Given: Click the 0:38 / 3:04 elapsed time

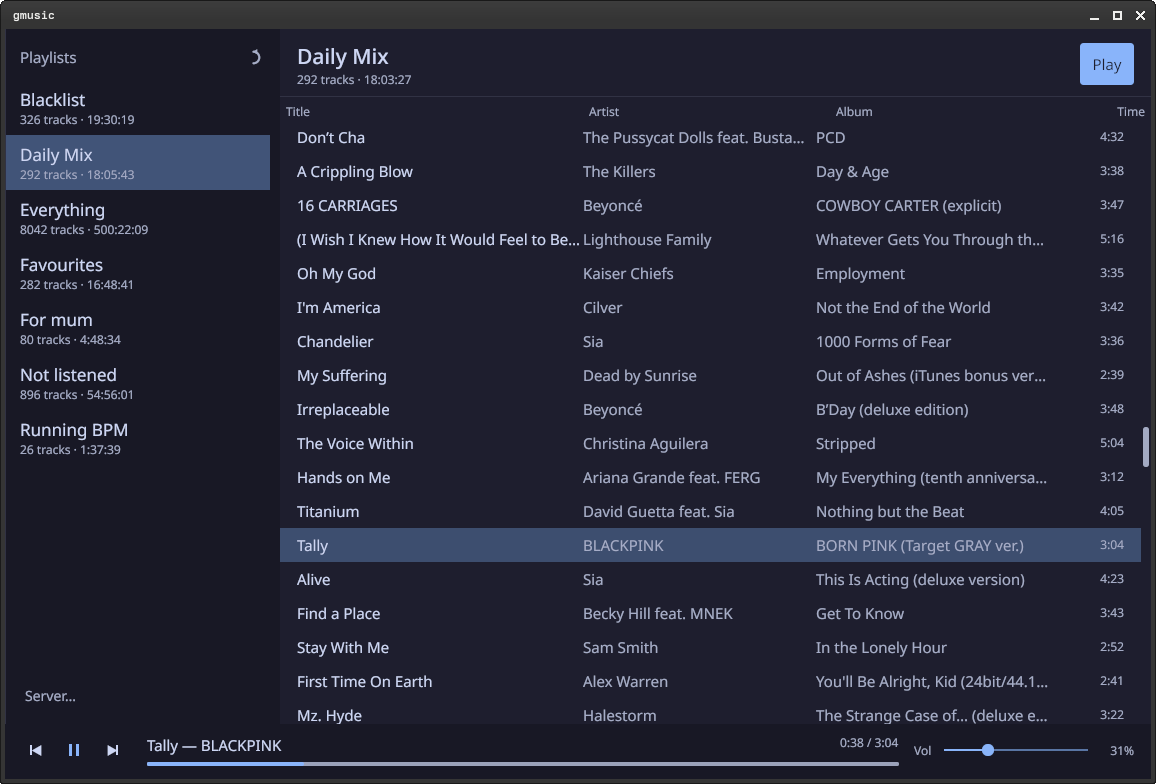Looking at the screenshot, I should click(868, 743).
